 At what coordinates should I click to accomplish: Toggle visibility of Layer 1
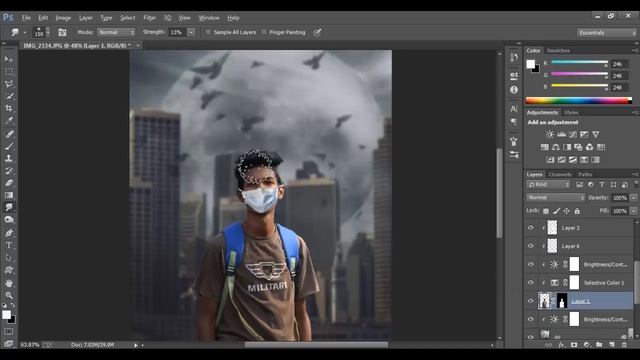(x=531, y=301)
